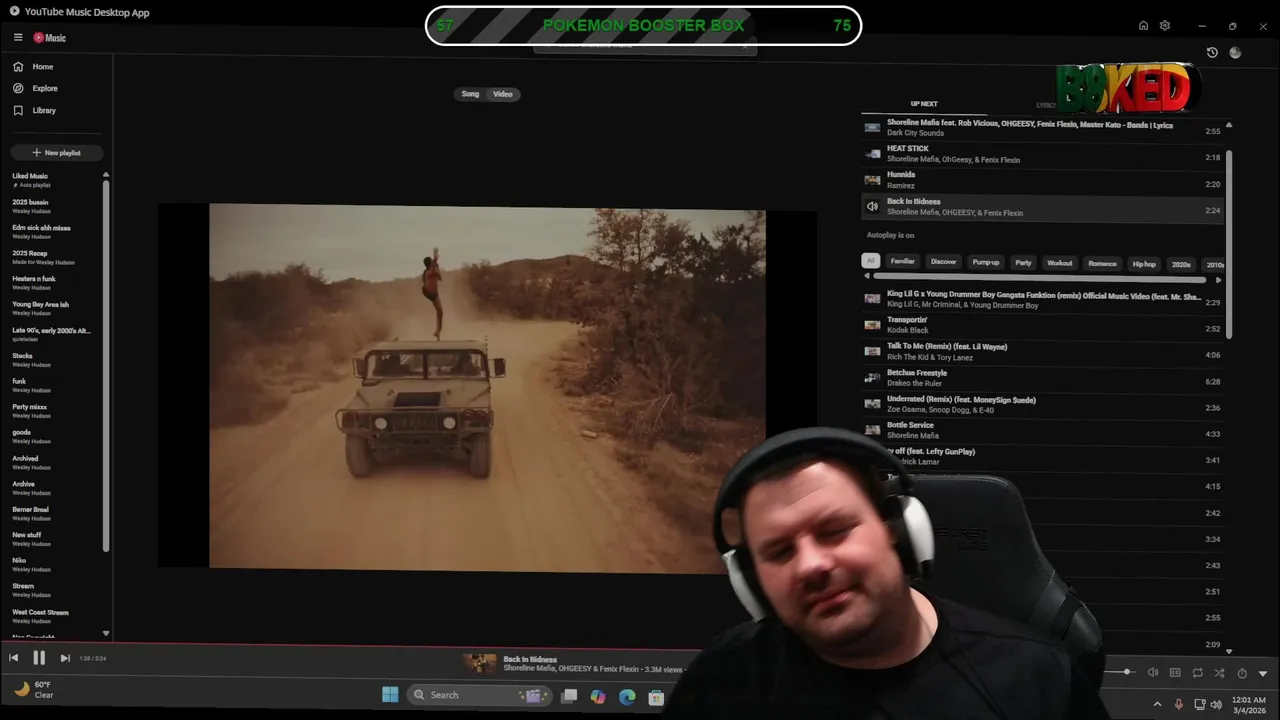Open the app home icon in title bar
This screenshot has width=1280, height=720.
click(x=1143, y=26)
